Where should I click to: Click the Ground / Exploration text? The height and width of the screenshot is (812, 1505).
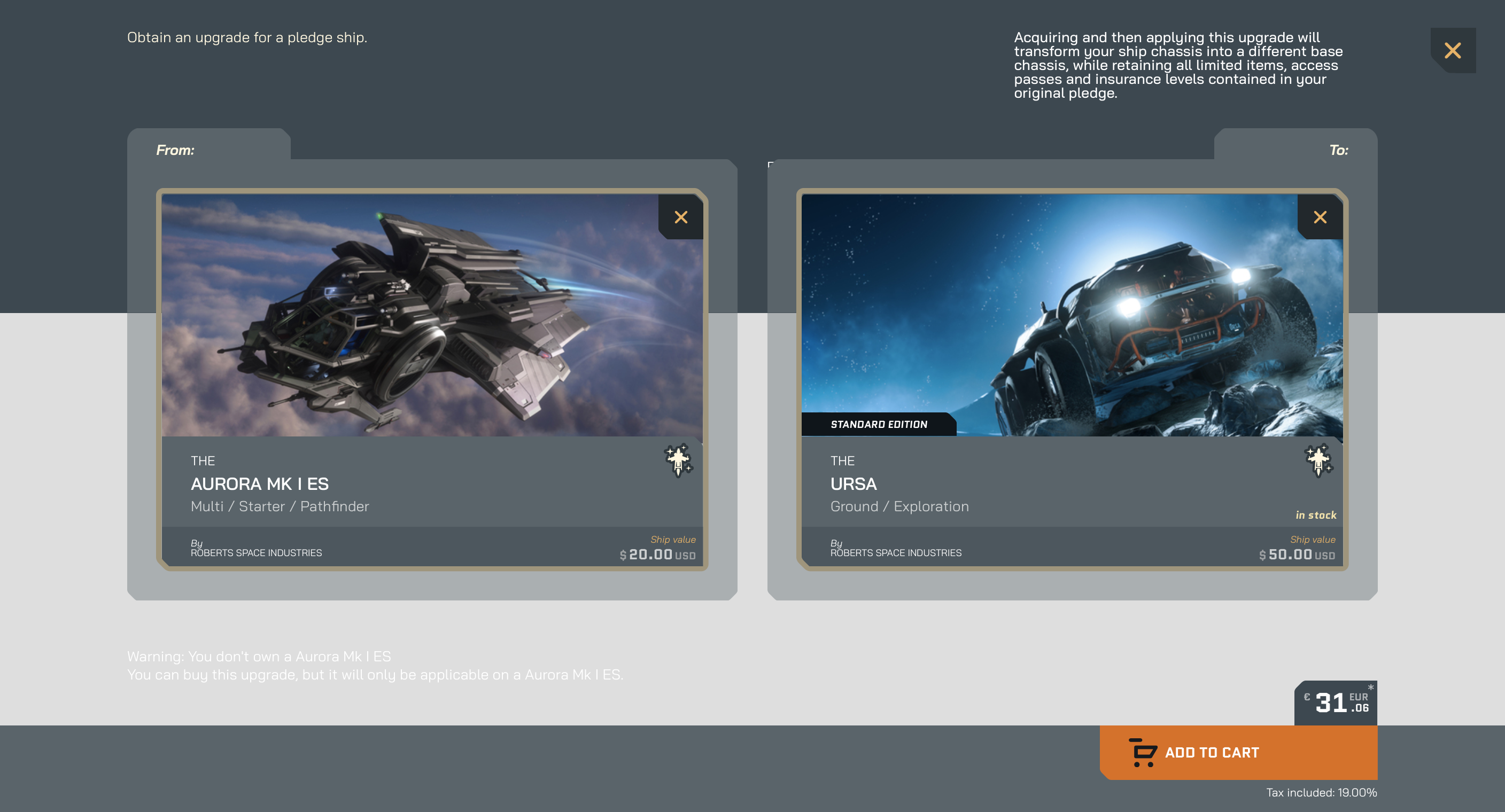coord(899,506)
